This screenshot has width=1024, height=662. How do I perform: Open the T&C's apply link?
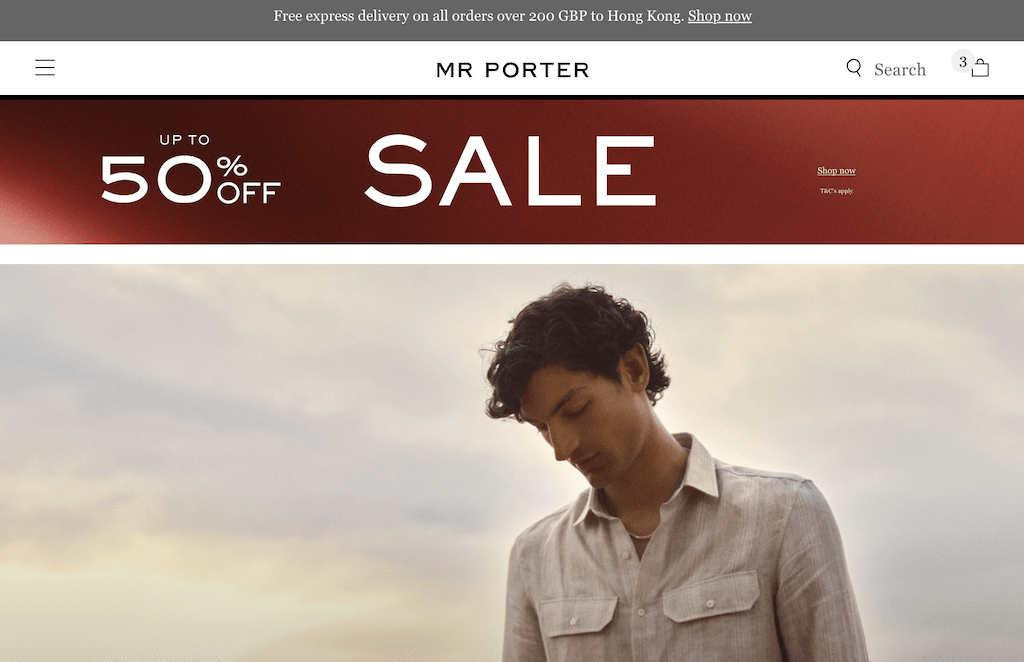pos(837,191)
